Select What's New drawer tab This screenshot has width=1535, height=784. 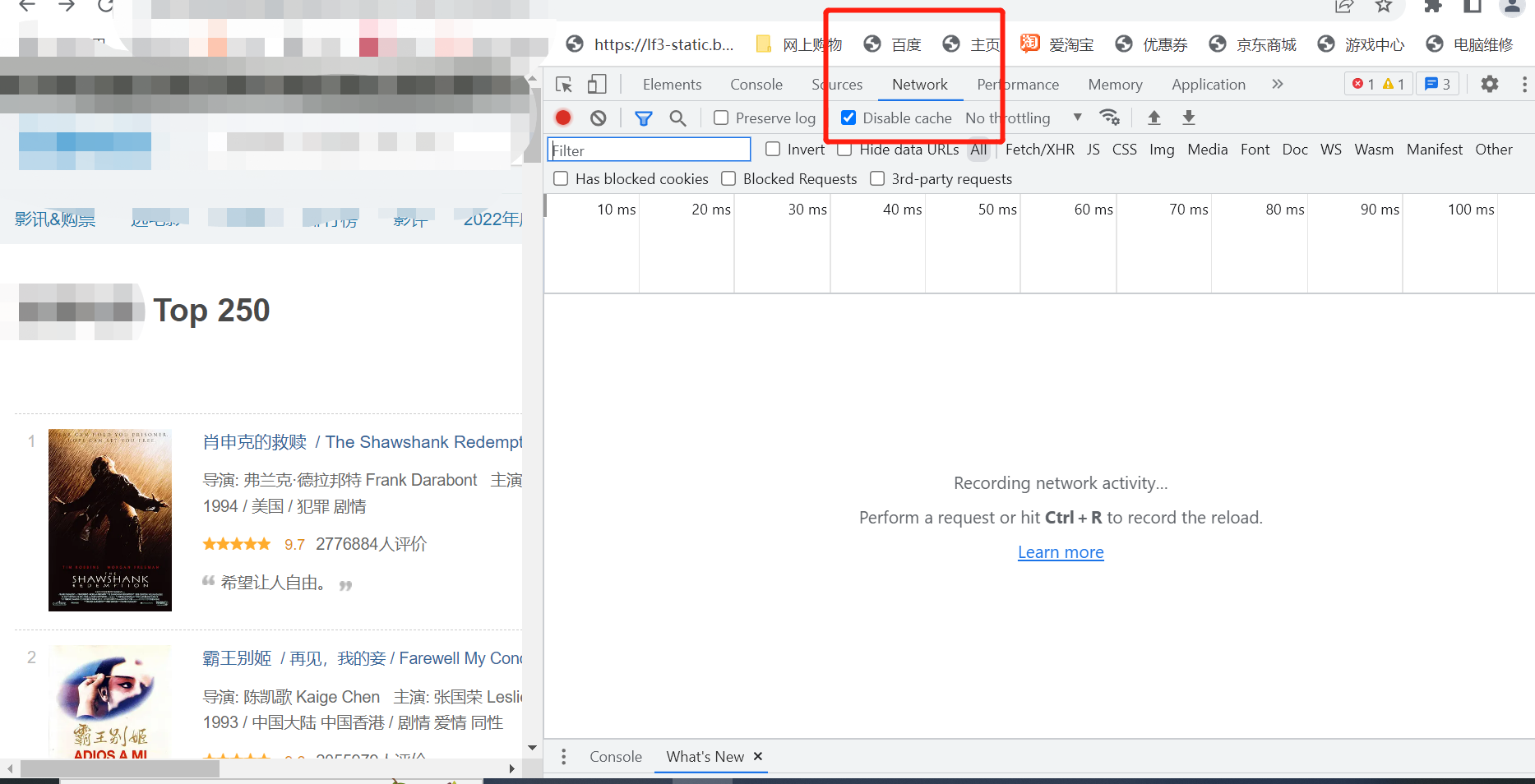[705, 757]
